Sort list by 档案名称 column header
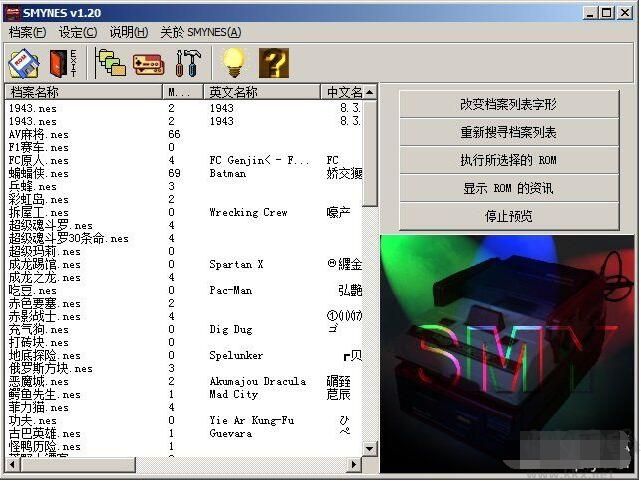This screenshot has height=481, width=641. [x=84, y=92]
